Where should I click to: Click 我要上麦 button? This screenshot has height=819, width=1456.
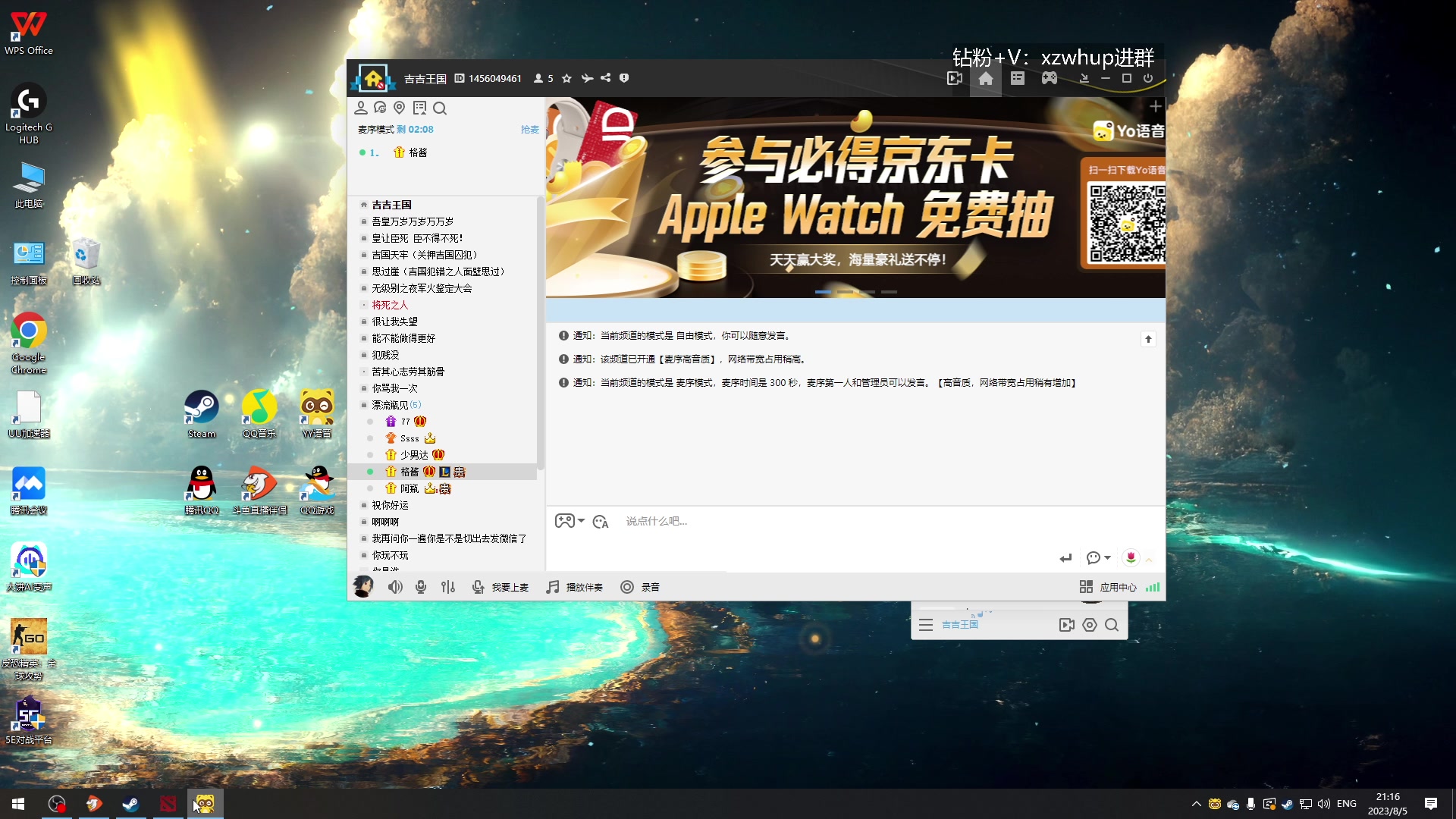pyautogui.click(x=500, y=587)
